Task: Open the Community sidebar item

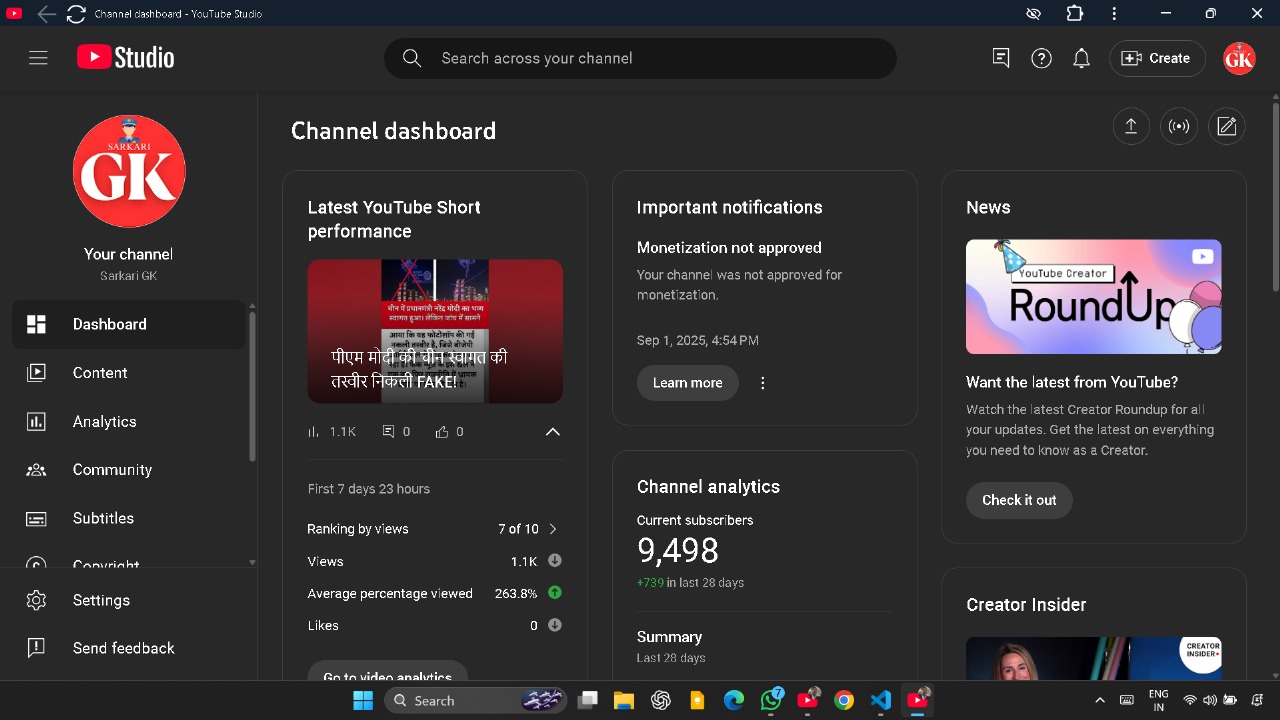Action: [128, 470]
